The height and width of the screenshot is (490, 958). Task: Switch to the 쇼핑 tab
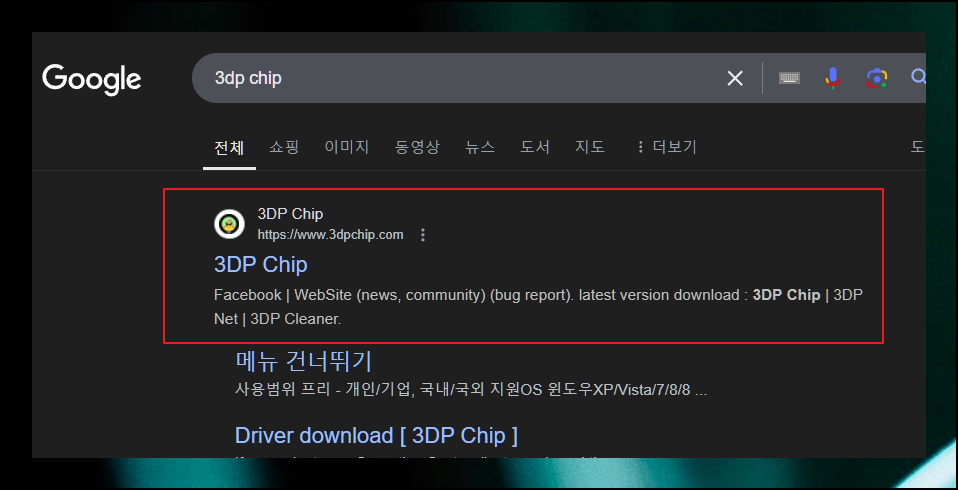(x=284, y=147)
